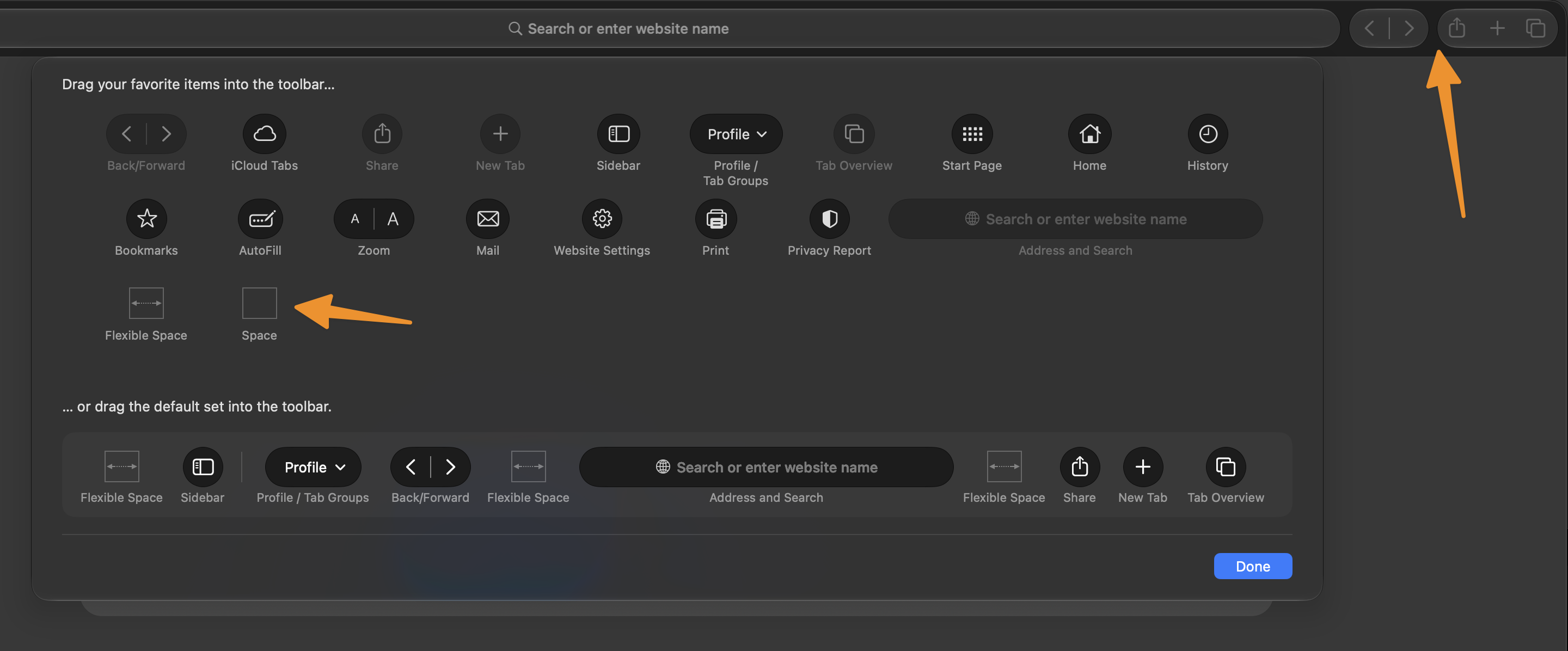Click the Zoom small A button
This screenshot has height=651, width=1568.
354,218
